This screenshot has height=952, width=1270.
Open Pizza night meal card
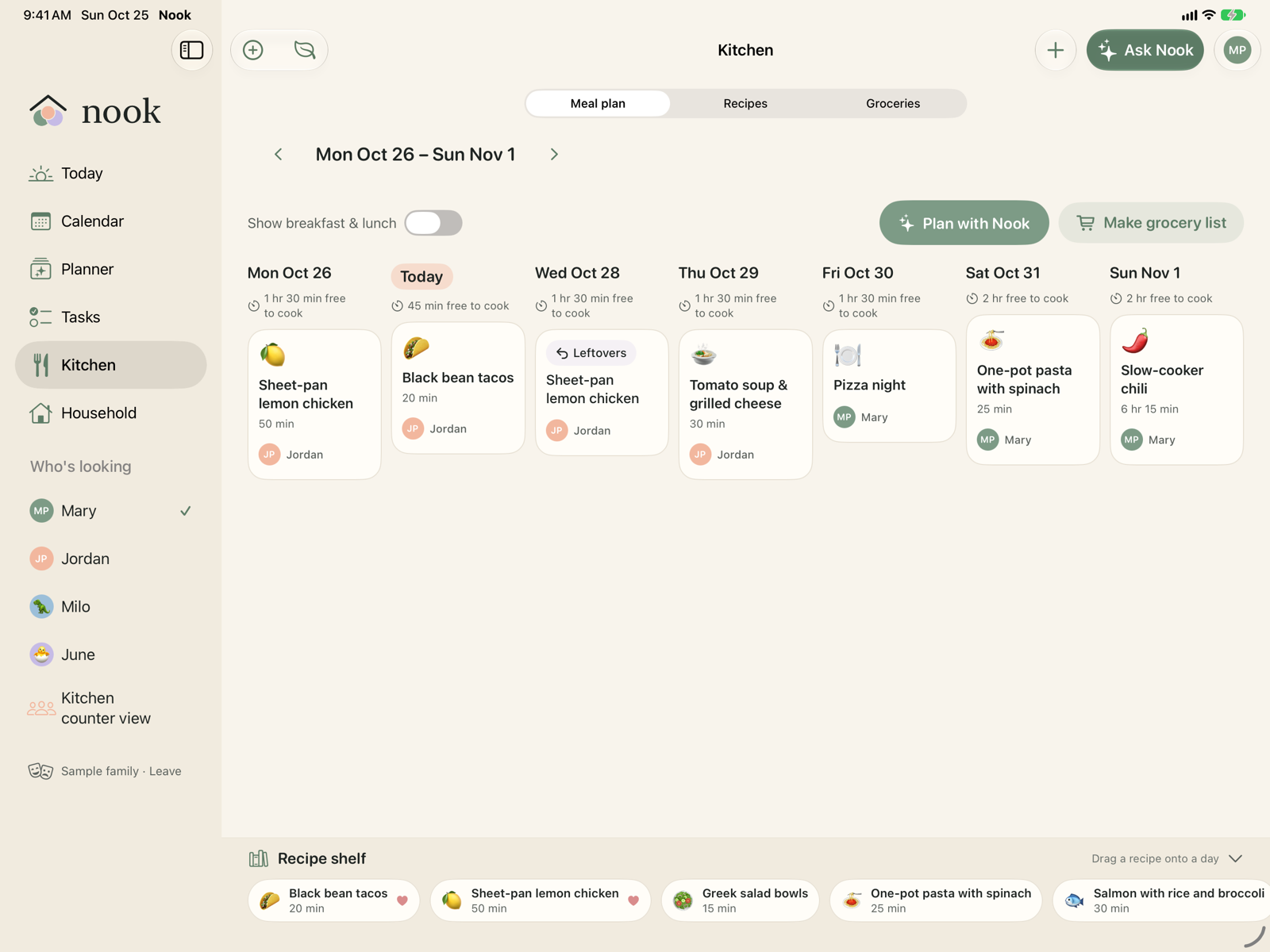pos(889,386)
